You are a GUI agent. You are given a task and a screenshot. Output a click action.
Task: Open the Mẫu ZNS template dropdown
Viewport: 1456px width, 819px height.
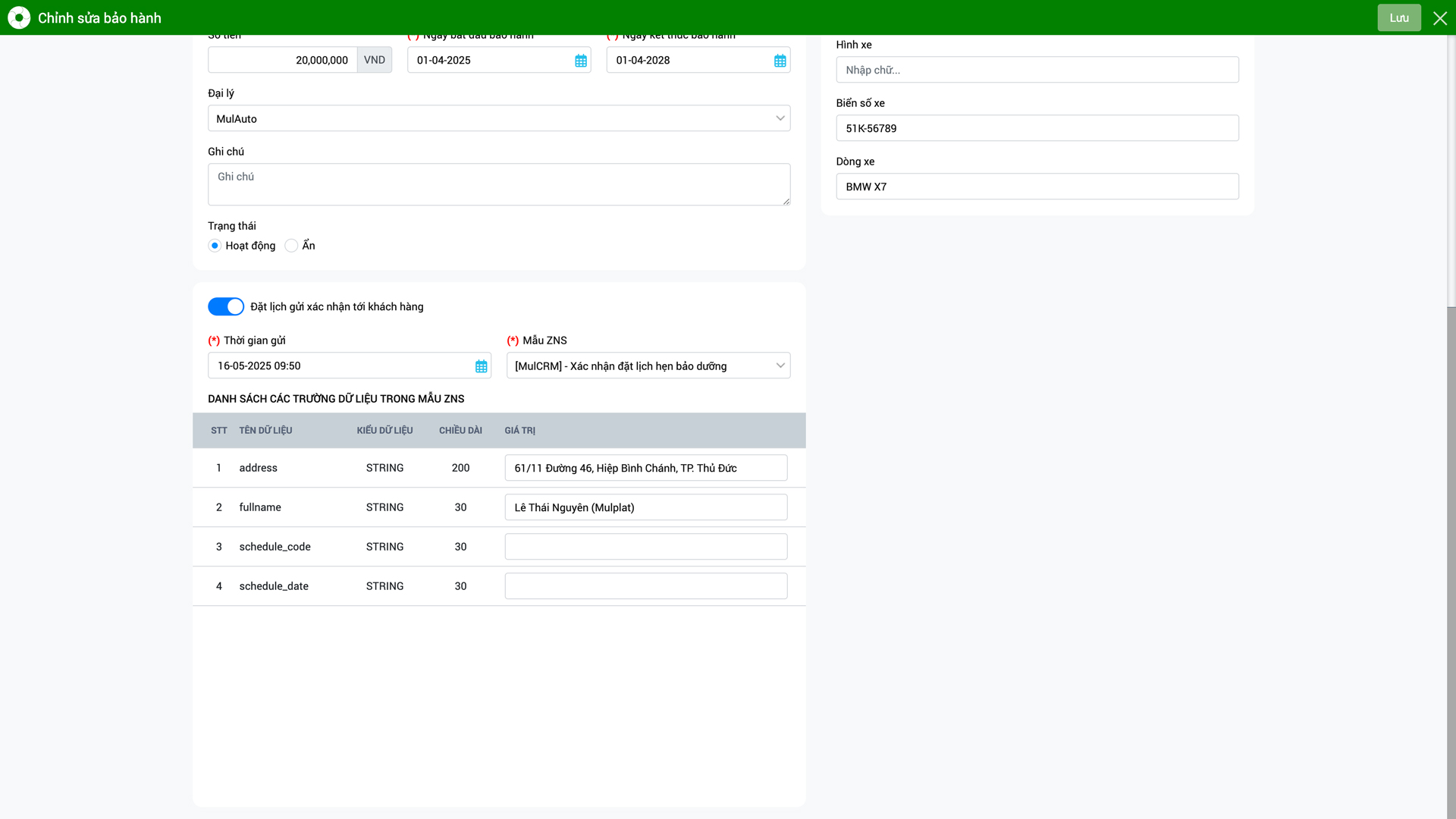tap(648, 366)
